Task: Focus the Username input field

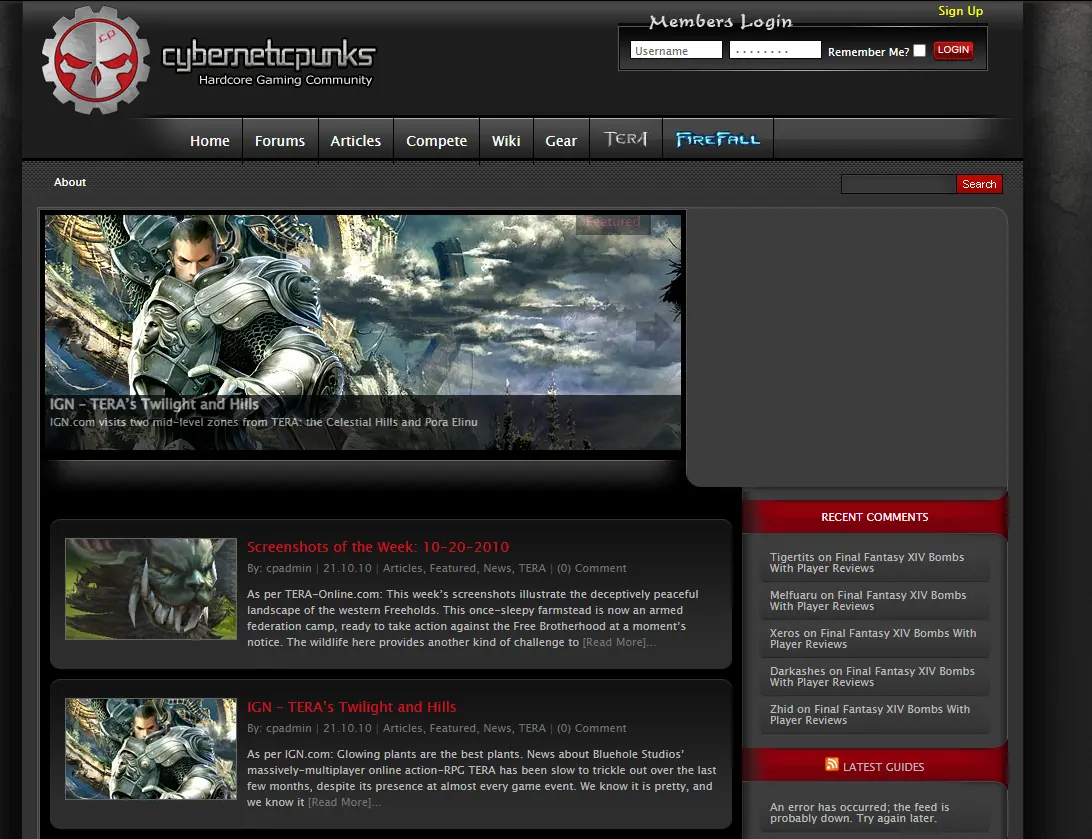Action: (x=676, y=50)
